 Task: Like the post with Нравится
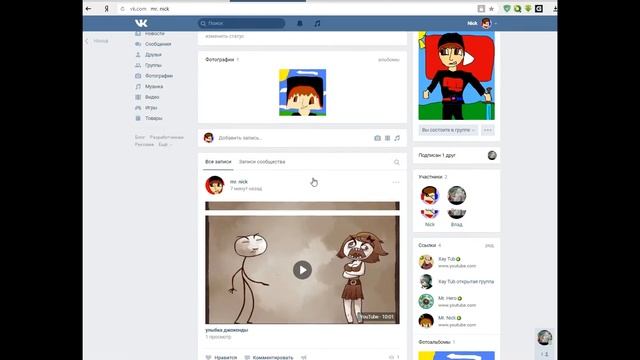[221, 358]
